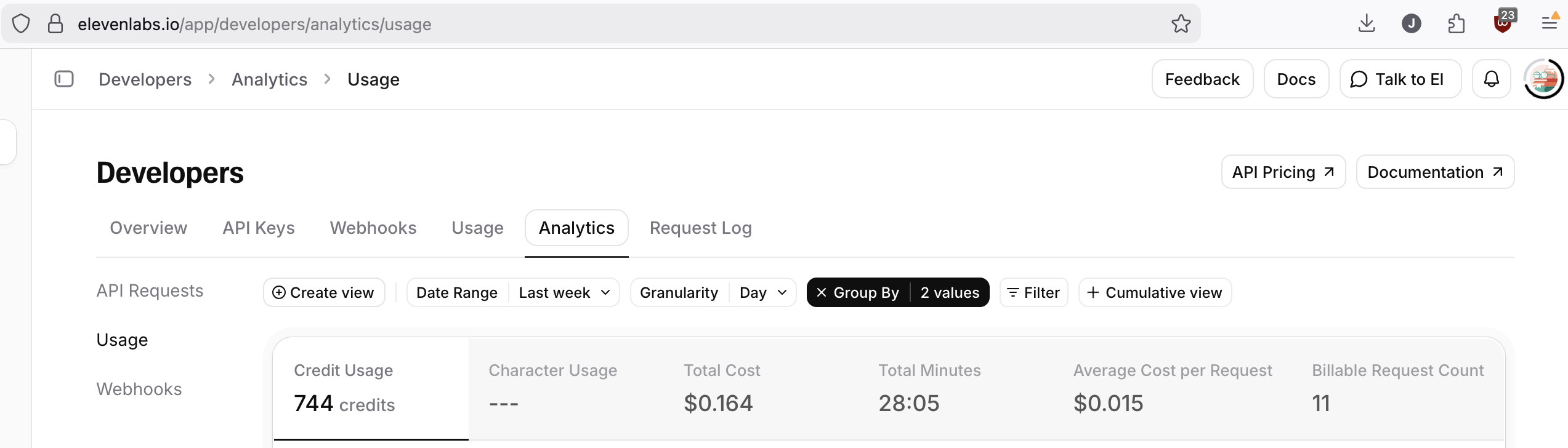
Task: Open the browser extensions puzzle icon
Action: pyautogui.click(x=1457, y=24)
